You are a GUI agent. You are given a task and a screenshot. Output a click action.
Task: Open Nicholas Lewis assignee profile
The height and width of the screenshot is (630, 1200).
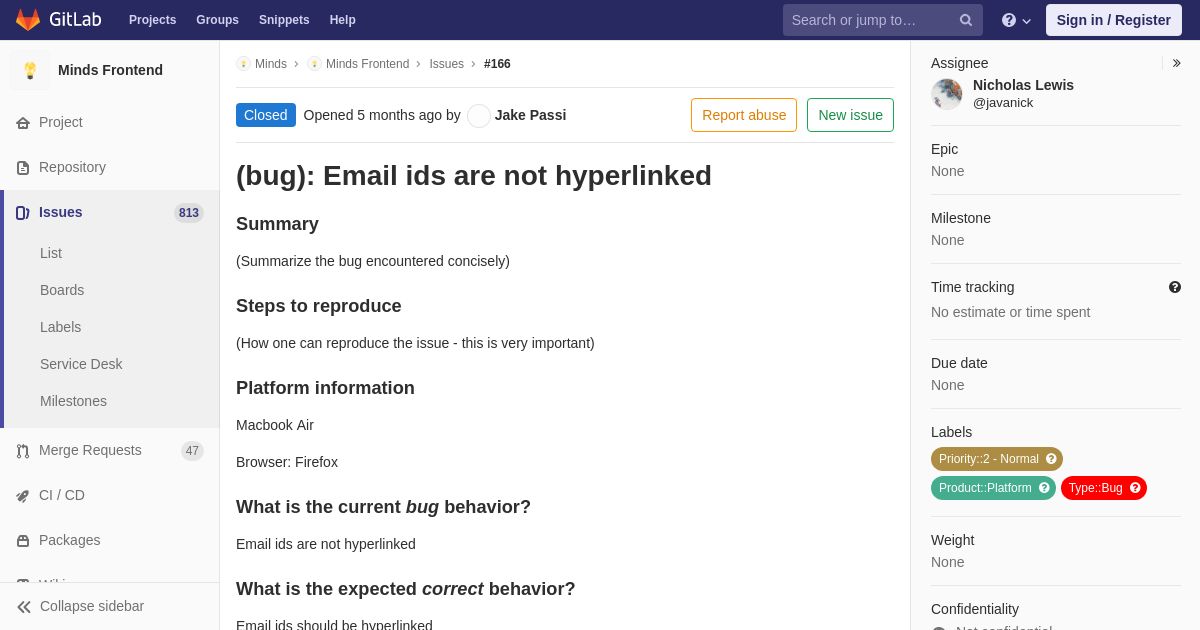tap(1023, 85)
